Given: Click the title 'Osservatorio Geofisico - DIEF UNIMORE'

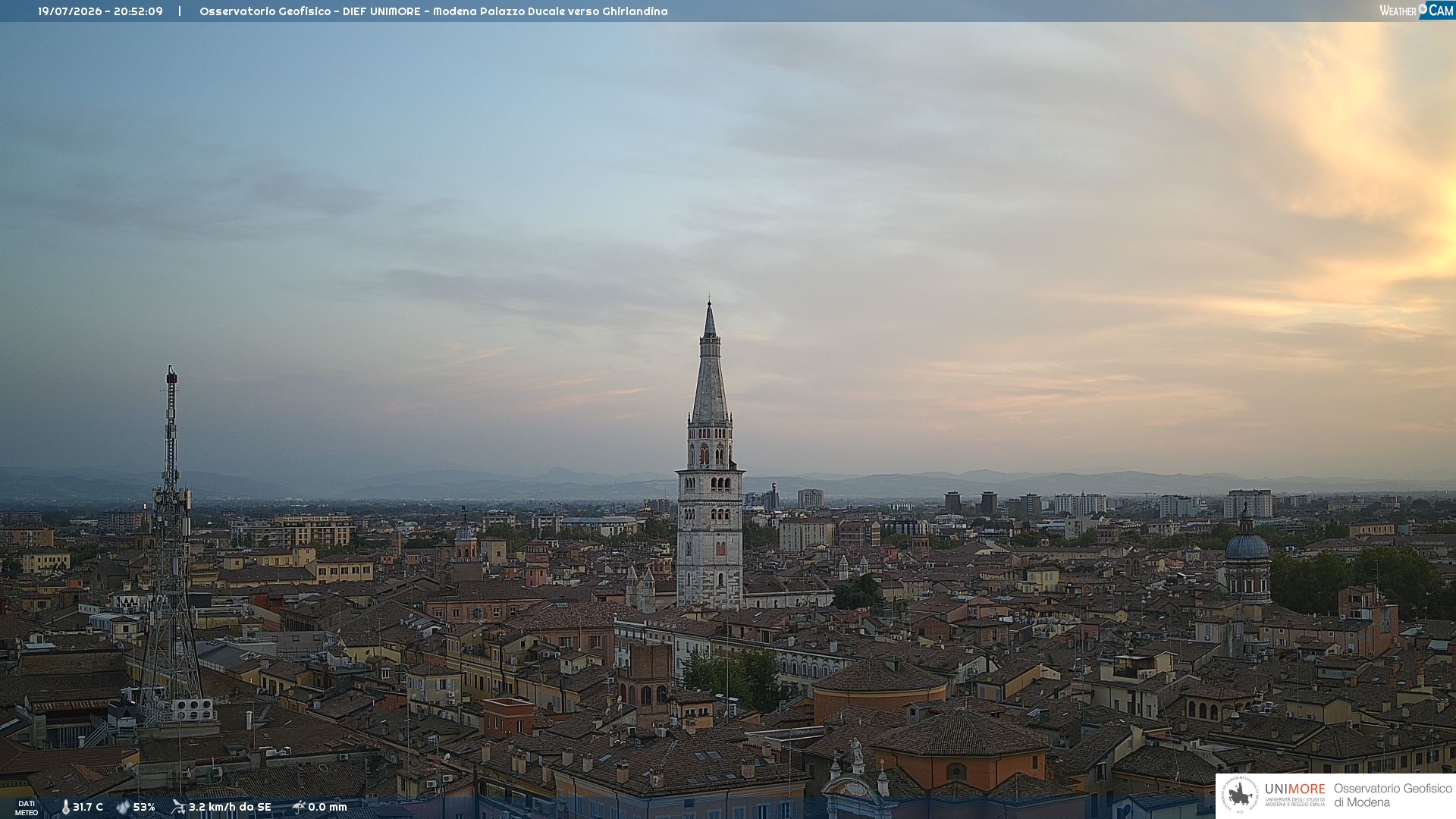Looking at the screenshot, I should (309, 11).
